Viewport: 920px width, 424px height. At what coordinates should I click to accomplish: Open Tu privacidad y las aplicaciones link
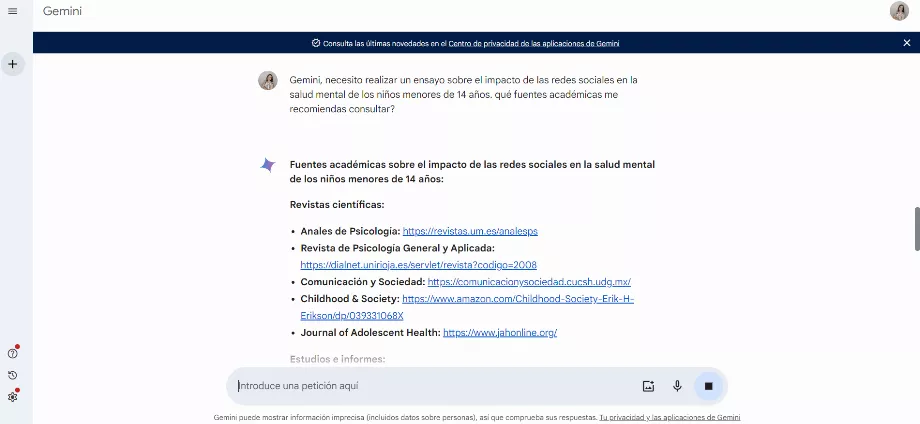pyautogui.click(x=669, y=418)
